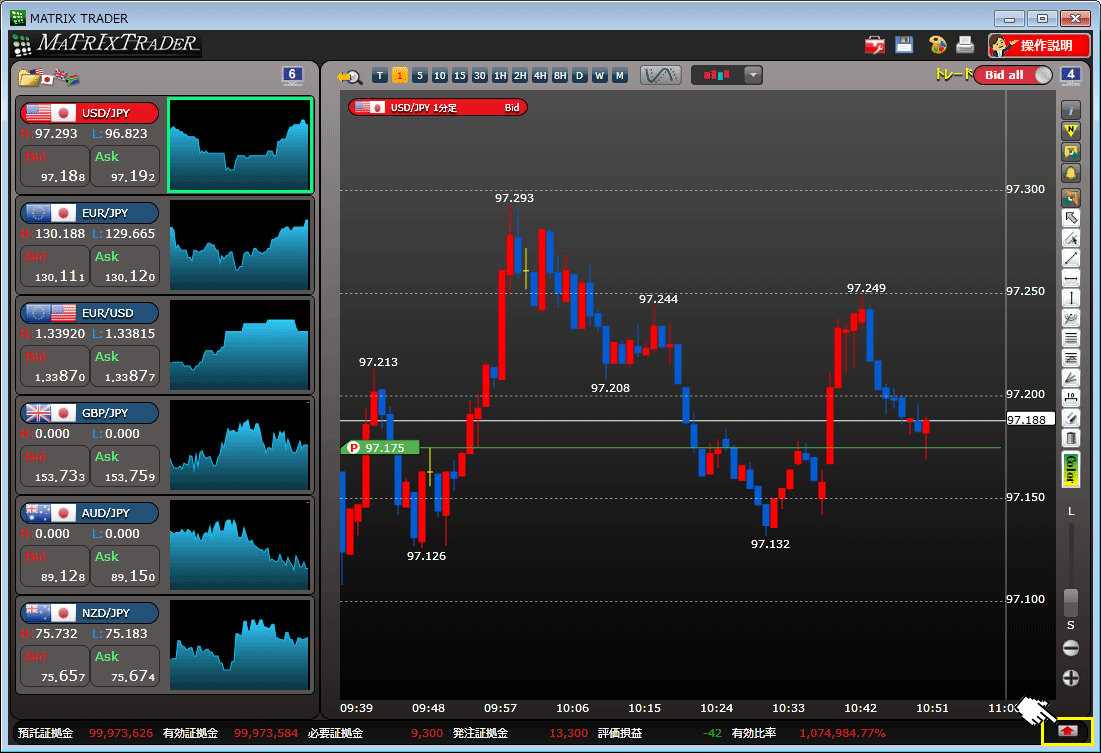Click the yellow N news icon
The height and width of the screenshot is (753, 1101).
point(1070,131)
